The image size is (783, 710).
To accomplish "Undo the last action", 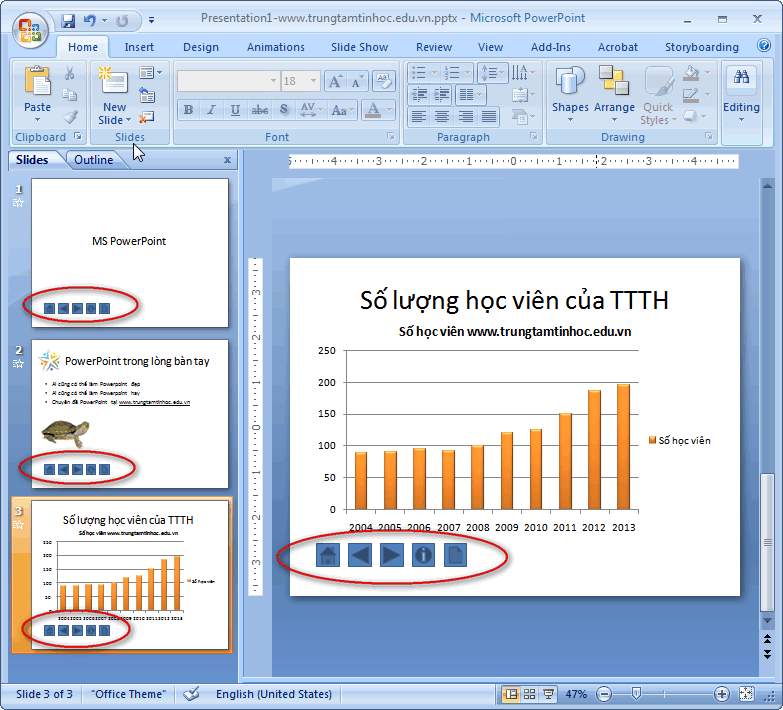I will click(x=89, y=20).
